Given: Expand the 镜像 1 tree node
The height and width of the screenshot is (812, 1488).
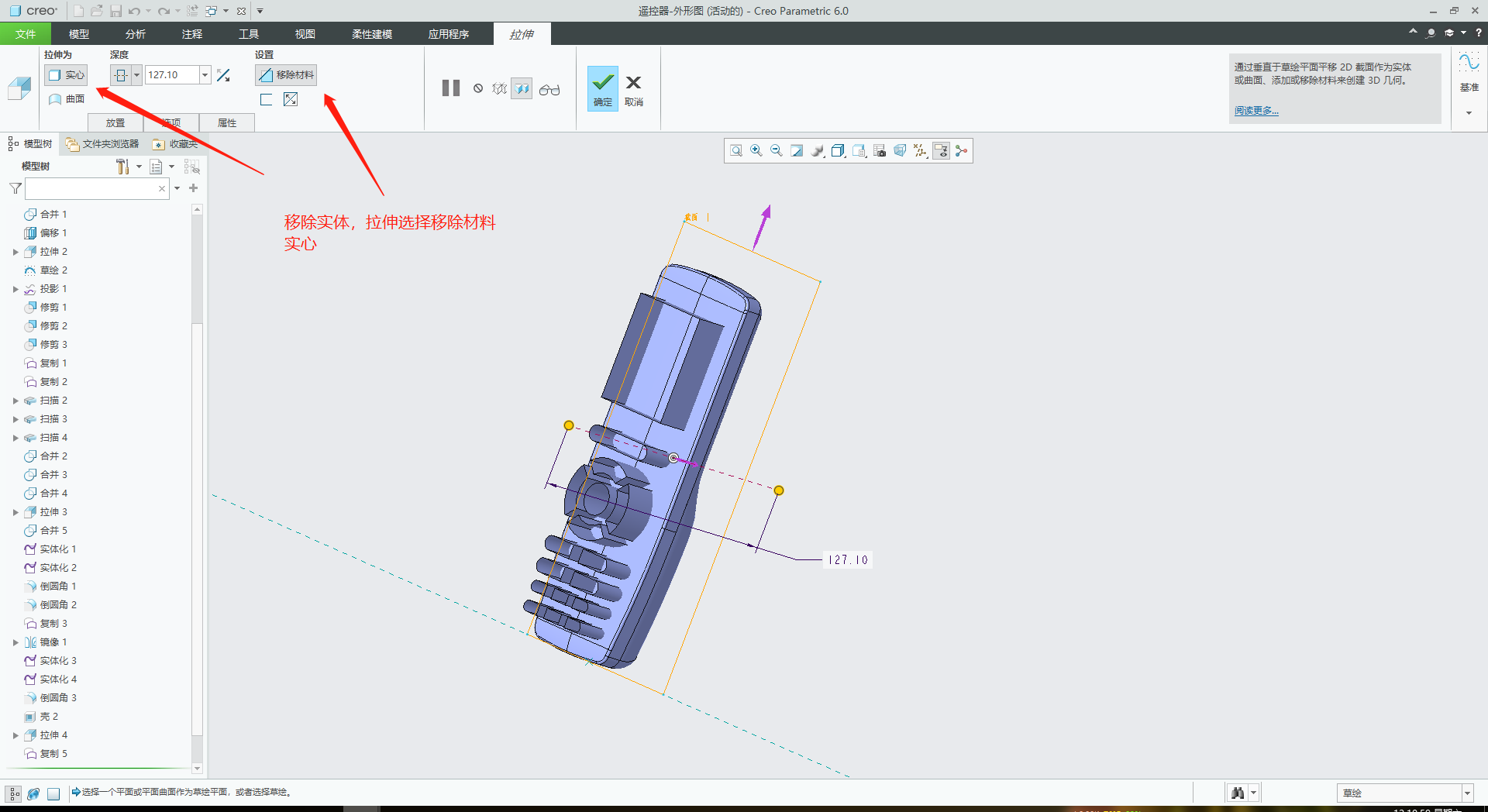Looking at the screenshot, I should (15, 642).
